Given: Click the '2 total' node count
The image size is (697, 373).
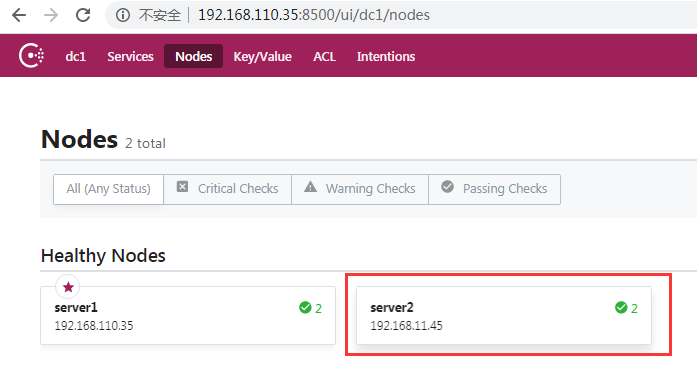Looking at the screenshot, I should (x=145, y=143).
